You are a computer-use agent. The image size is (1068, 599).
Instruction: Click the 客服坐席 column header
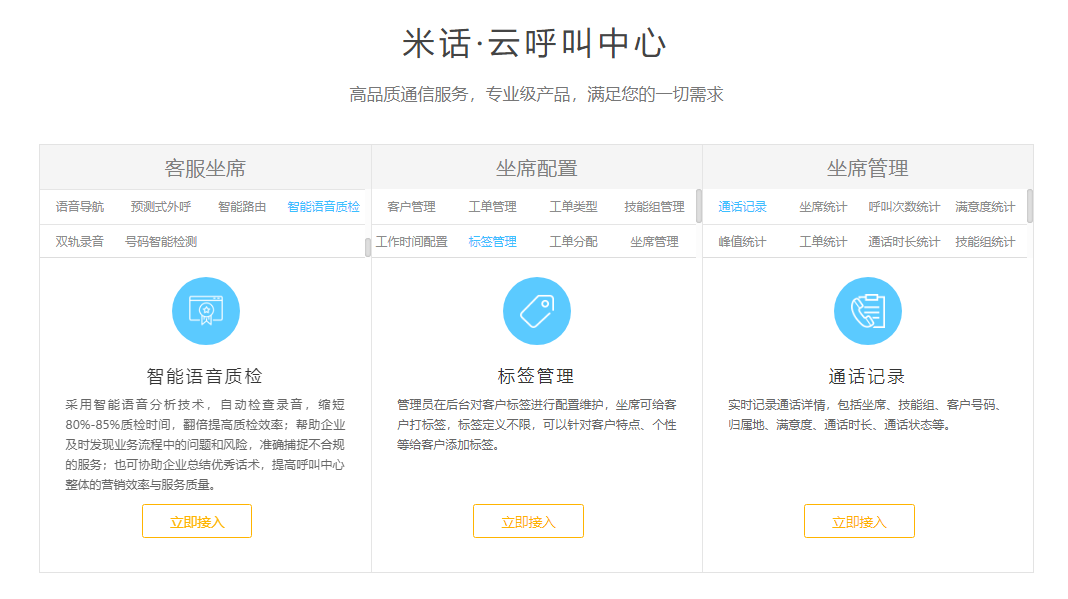tap(205, 168)
